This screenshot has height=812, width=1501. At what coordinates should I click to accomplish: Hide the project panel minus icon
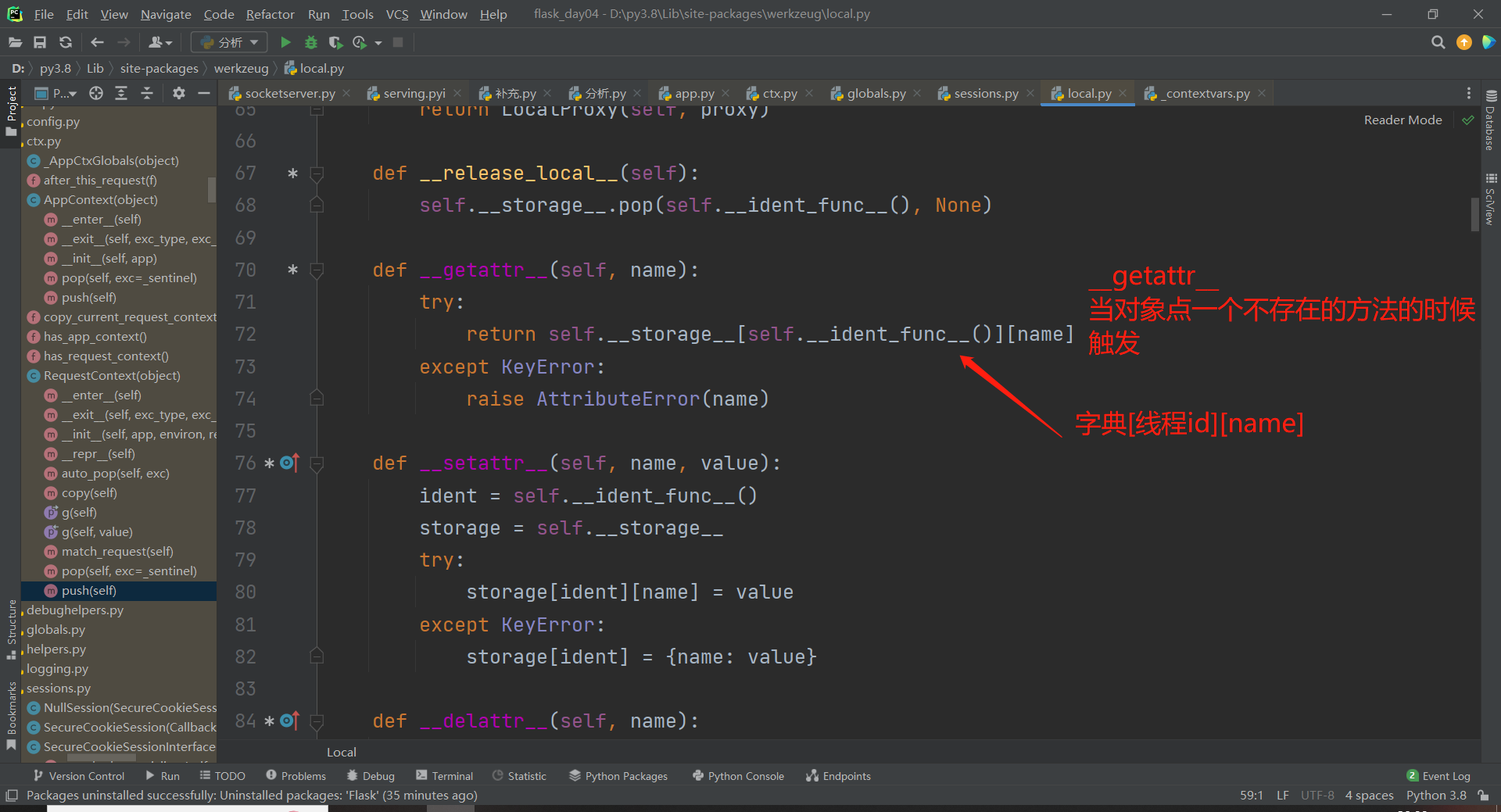click(204, 93)
